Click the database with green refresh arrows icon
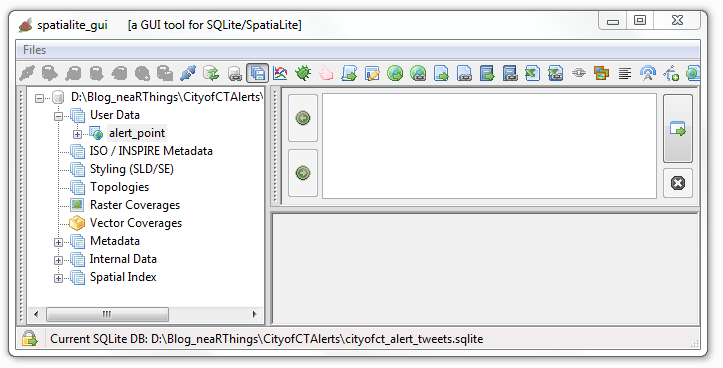This screenshot has height=368, width=723. tap(211, 73)
